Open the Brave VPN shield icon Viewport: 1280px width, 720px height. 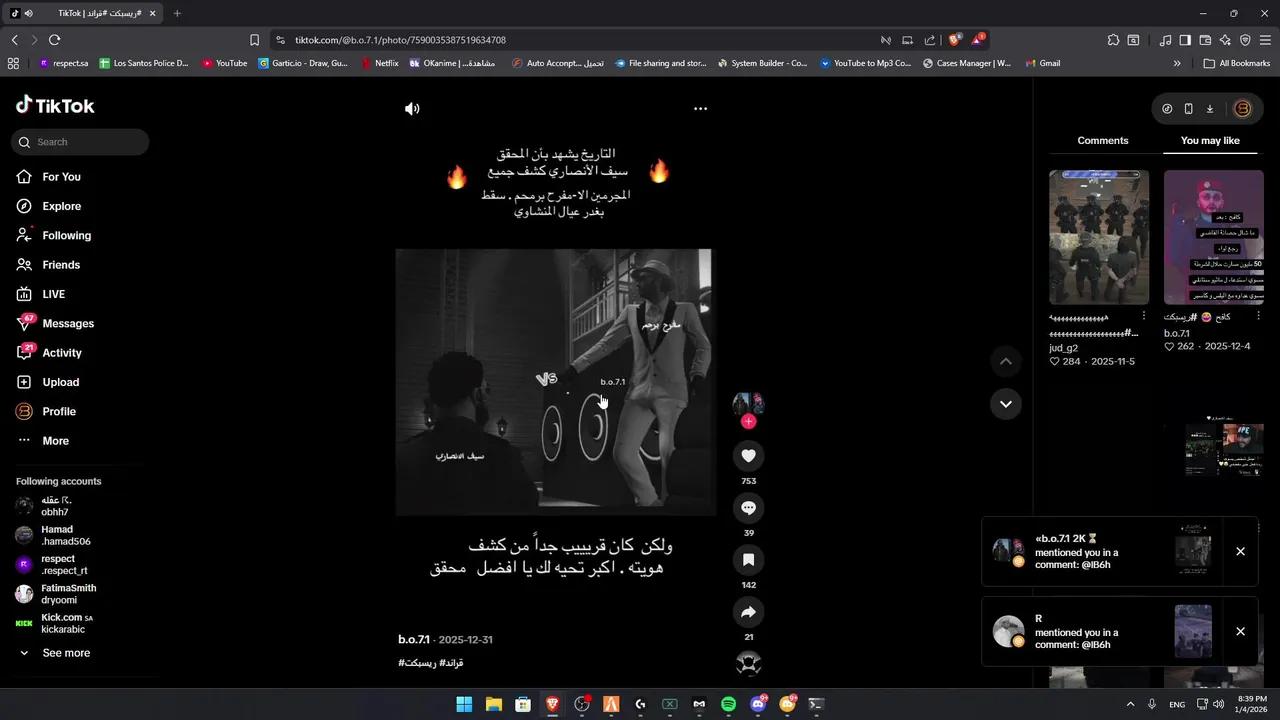tap(1245, 40)
